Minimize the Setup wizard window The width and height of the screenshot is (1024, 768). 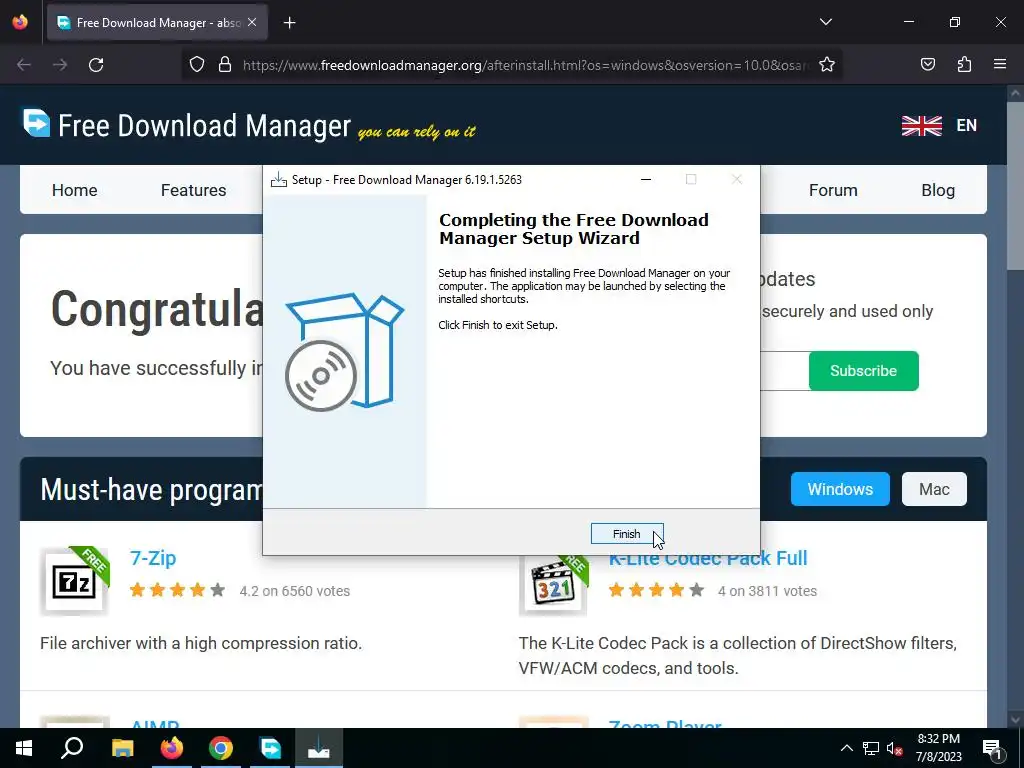(x=646, y=180)
